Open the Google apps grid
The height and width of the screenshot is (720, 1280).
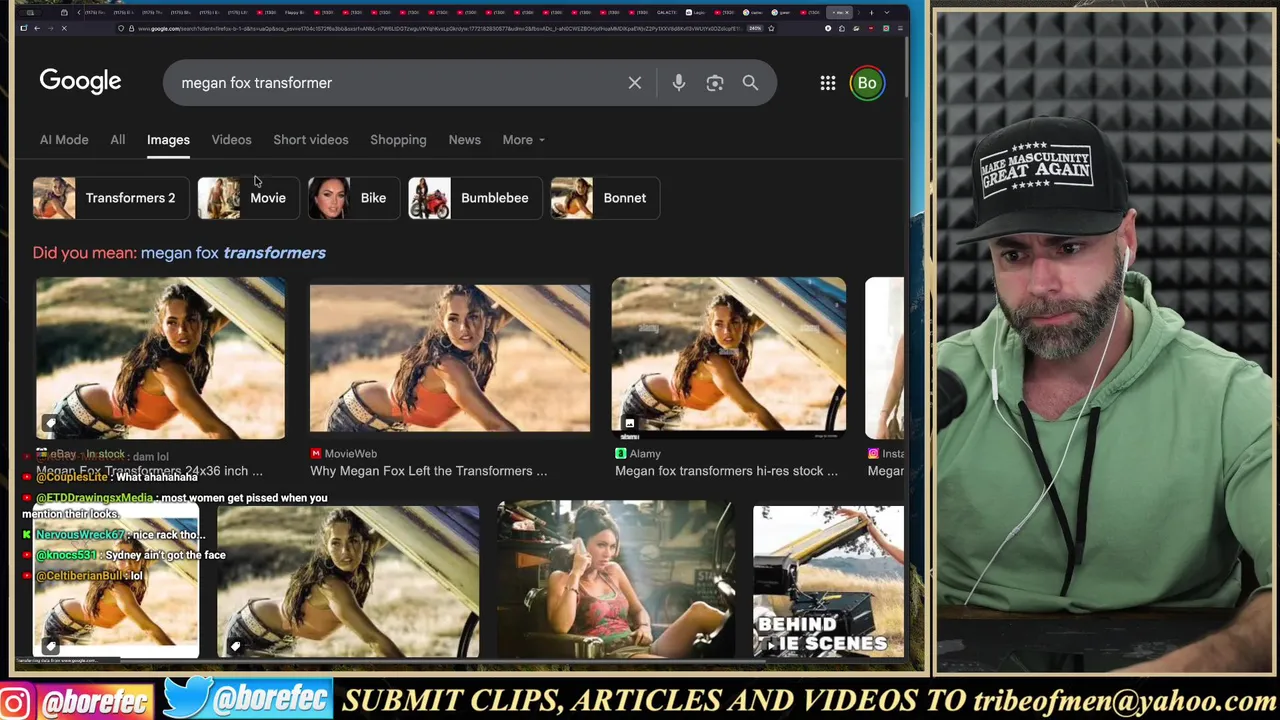[x=828, y=83]
